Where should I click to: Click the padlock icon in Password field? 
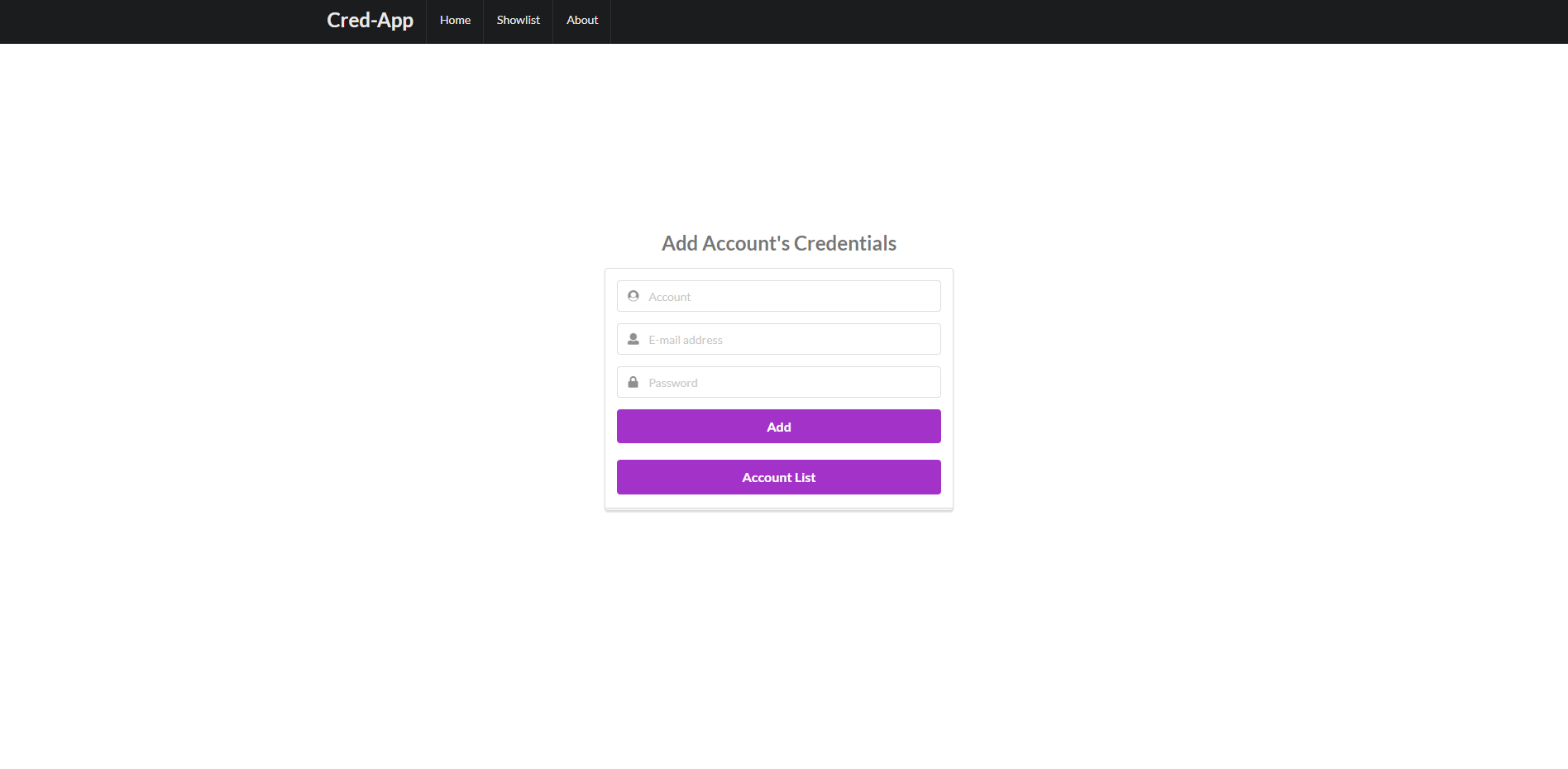click(x=633, y=381)
